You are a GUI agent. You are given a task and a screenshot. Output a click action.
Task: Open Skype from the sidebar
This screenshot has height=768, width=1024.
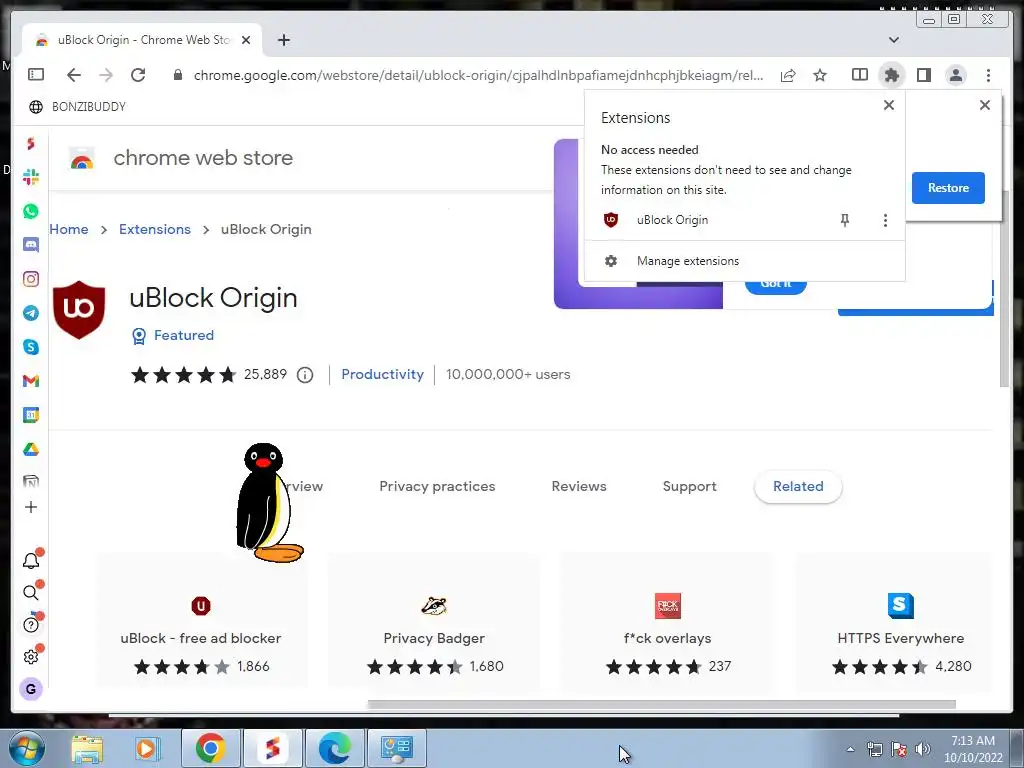click(31, 347)
